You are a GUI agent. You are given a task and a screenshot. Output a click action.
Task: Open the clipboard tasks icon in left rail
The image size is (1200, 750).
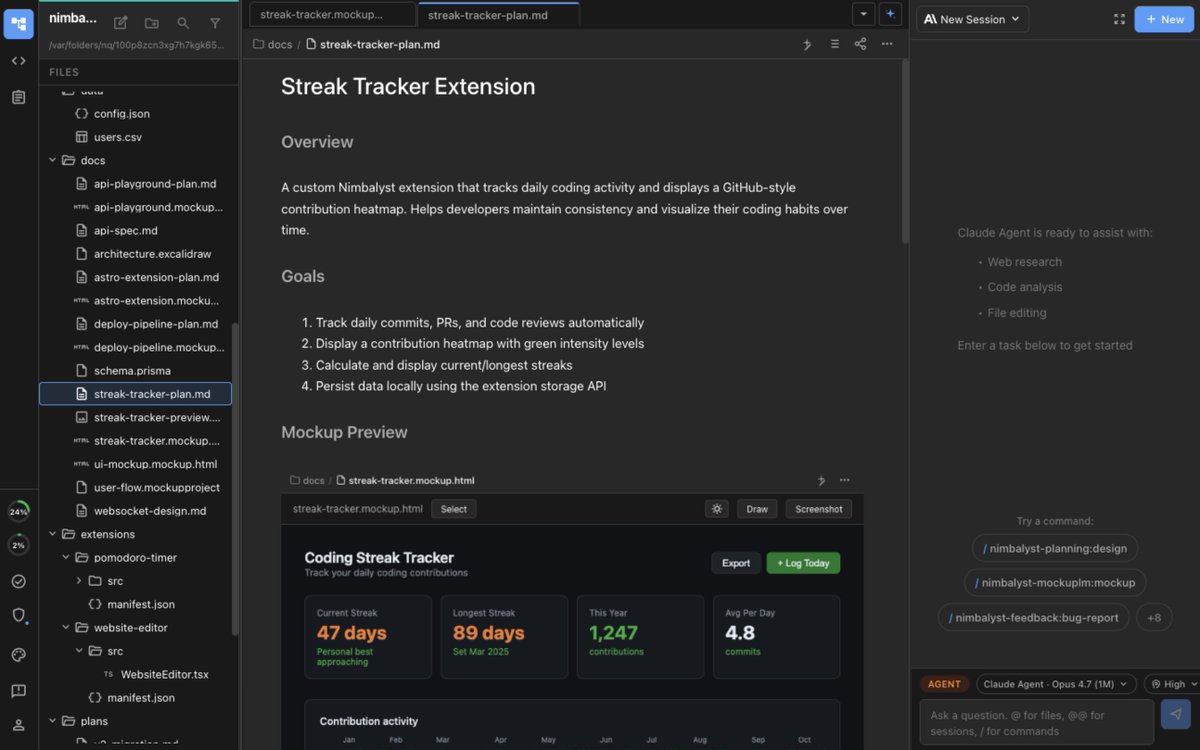[x=18, y=97]
